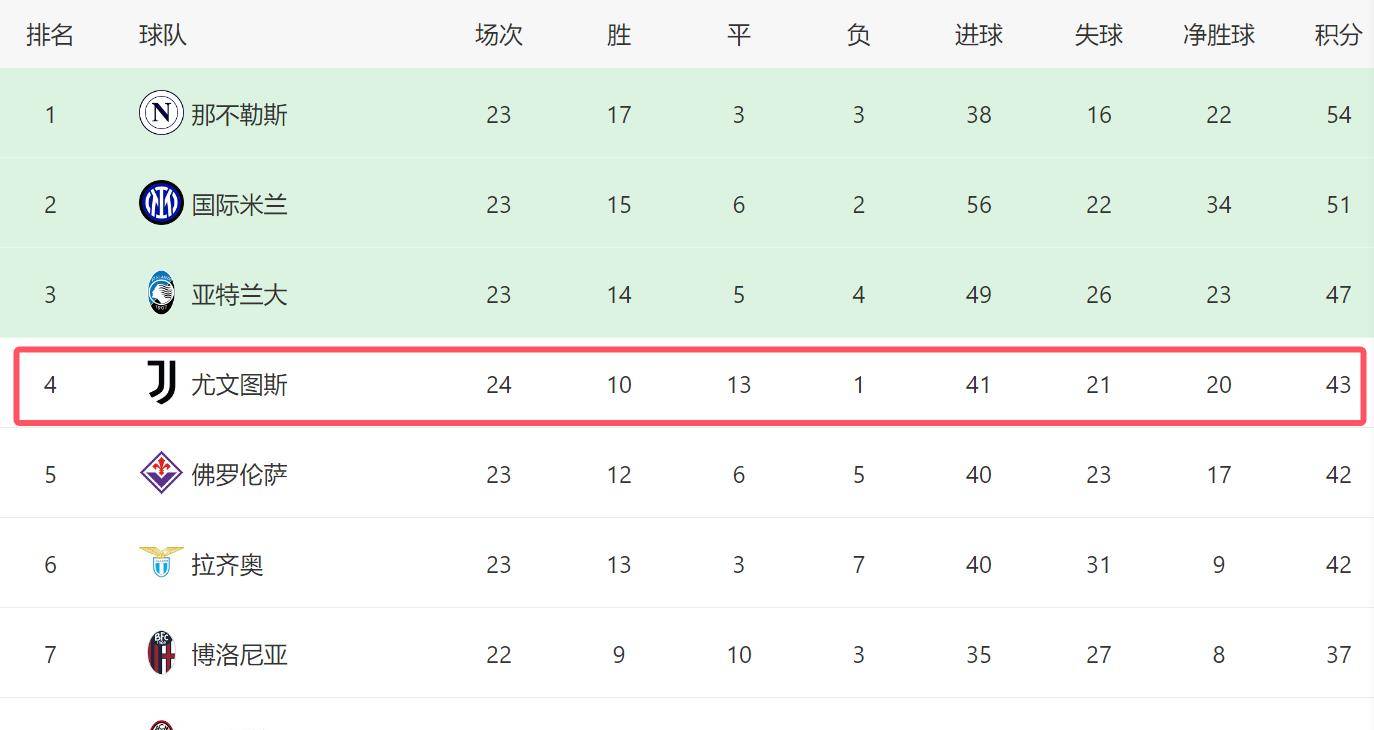Image resolution: width=1374 pixels, height=730 pixels.
Task: Click Juventus points value 43
Action: (1338, 385)
